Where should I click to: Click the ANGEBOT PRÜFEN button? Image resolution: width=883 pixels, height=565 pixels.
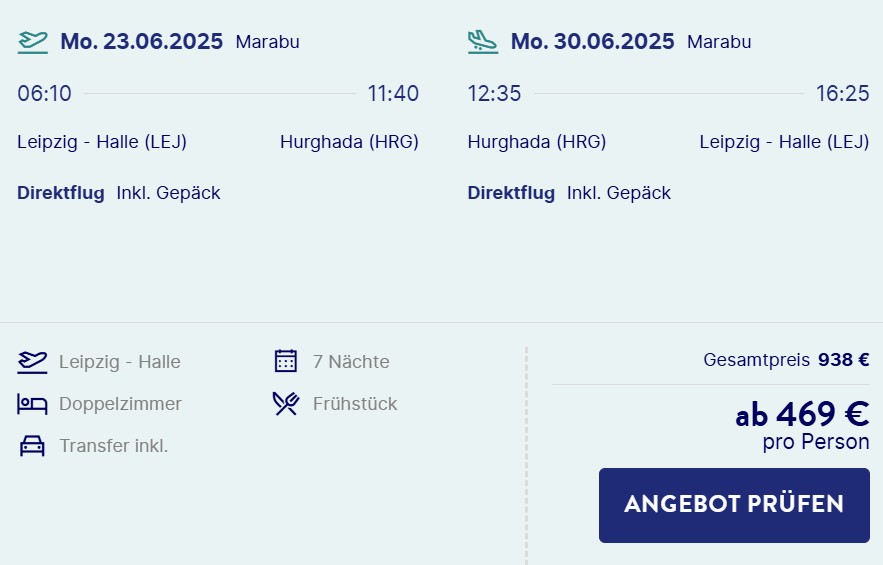click(x=734, y=505)
